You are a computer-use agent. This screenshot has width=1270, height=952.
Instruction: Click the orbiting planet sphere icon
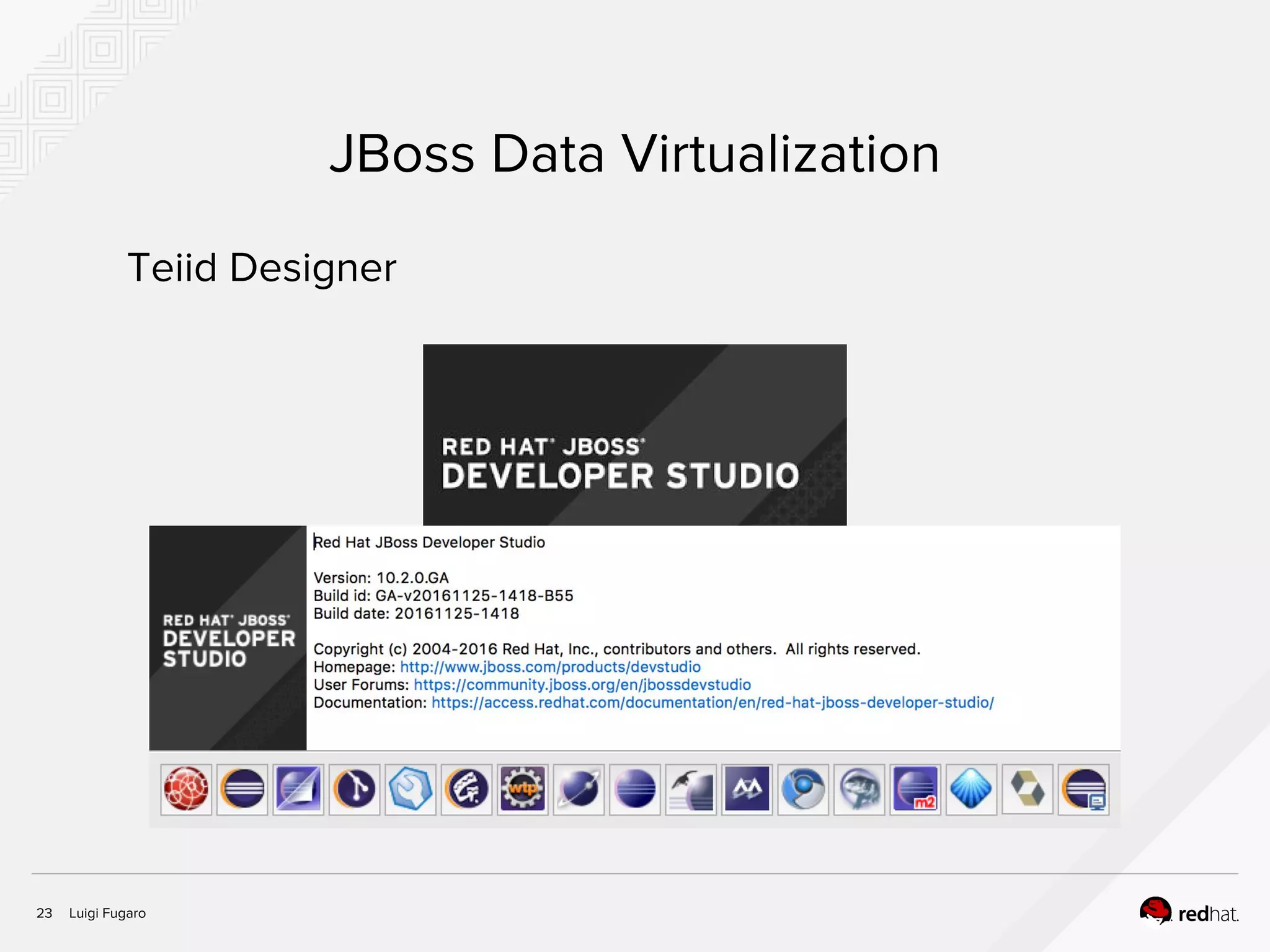579,789
